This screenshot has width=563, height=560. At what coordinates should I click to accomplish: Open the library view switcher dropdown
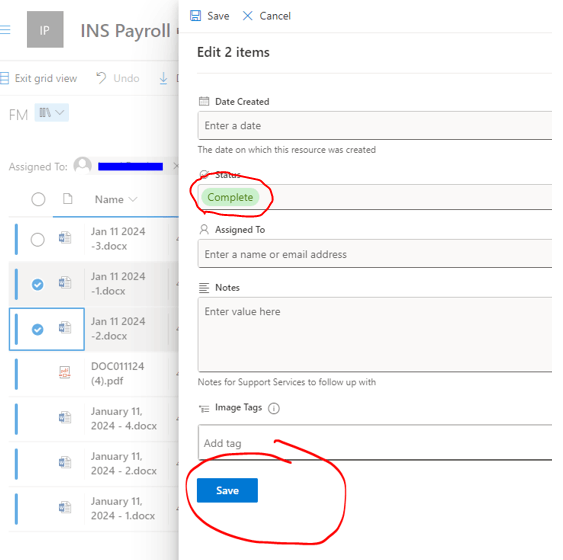52,113
